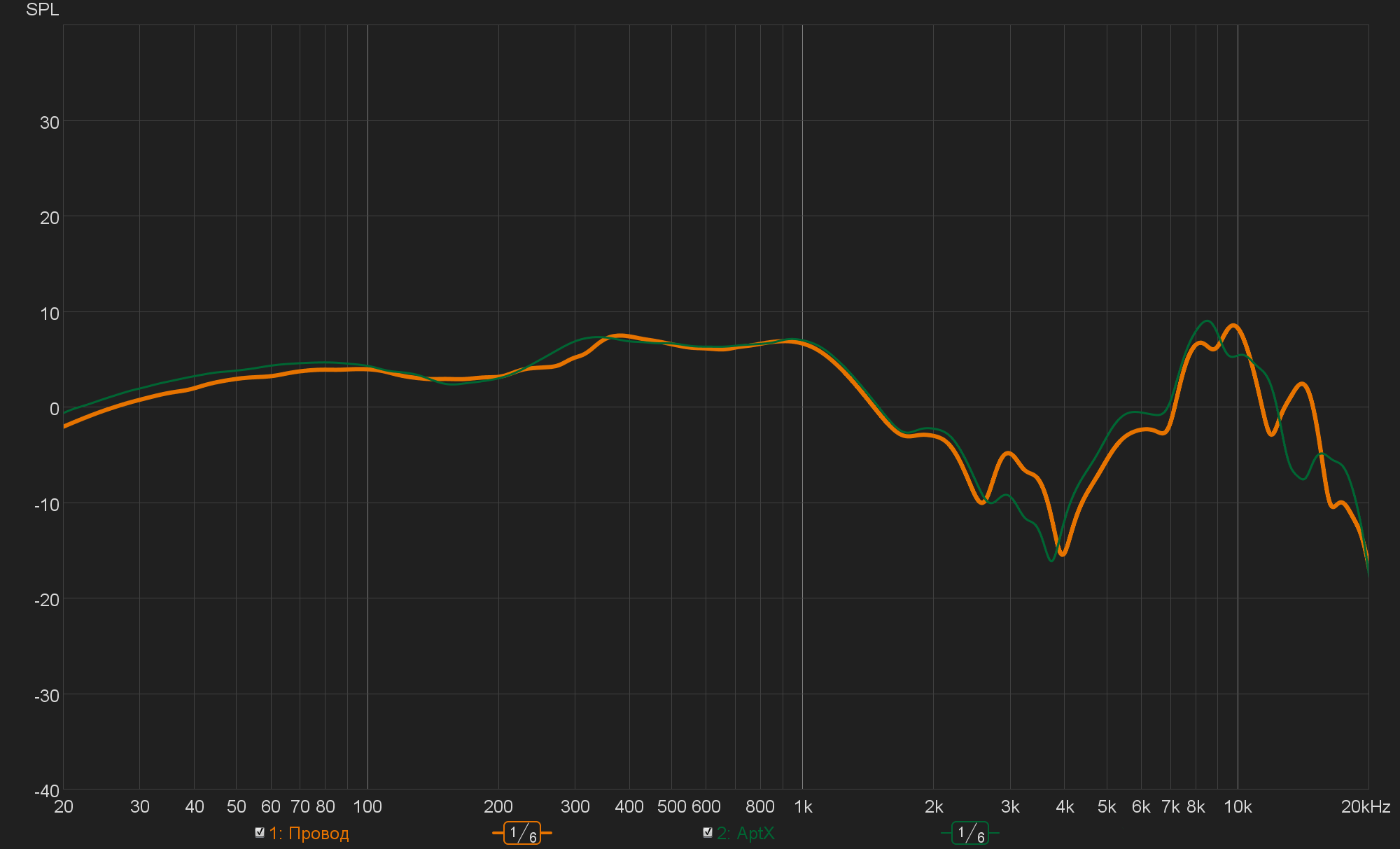
Task: Click the orange curve peak at 10k
Action: point(1233,325)
